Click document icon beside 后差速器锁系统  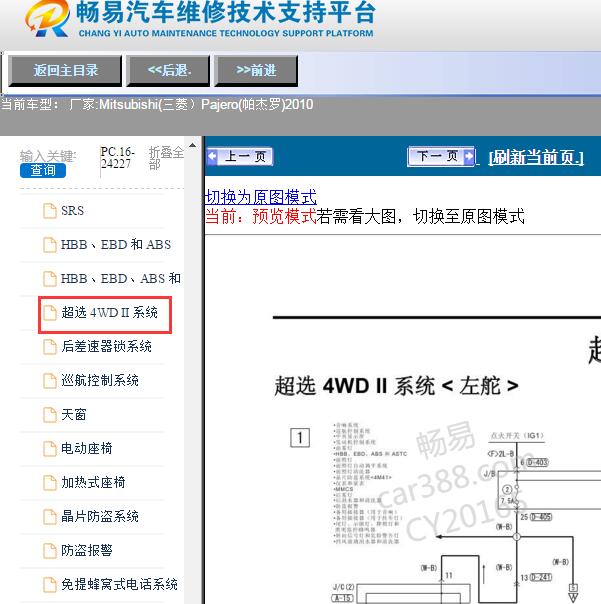(x=49, y=346)
